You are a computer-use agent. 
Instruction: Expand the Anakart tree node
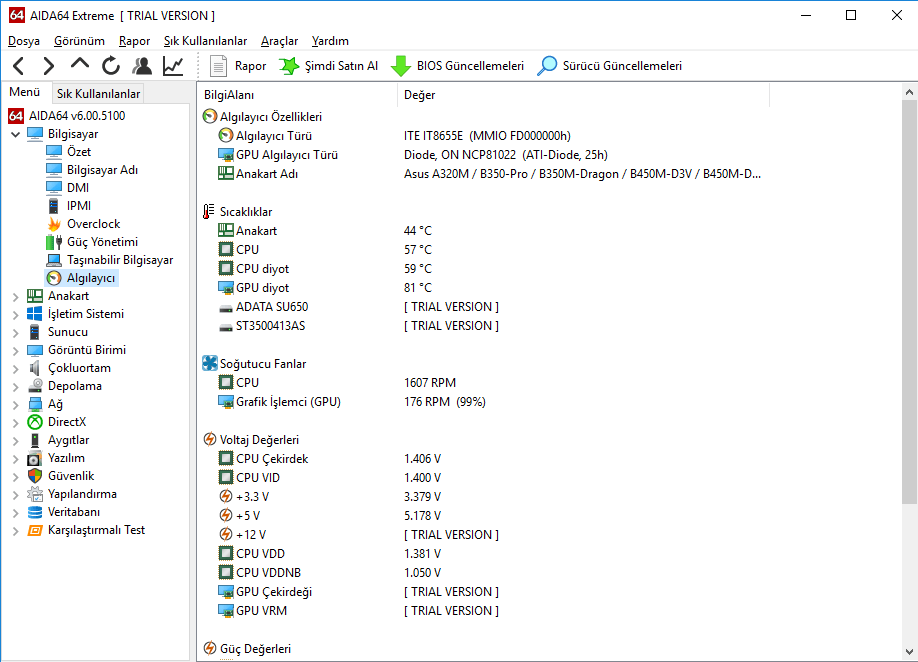pyautogui.click(x=15, y=296)
